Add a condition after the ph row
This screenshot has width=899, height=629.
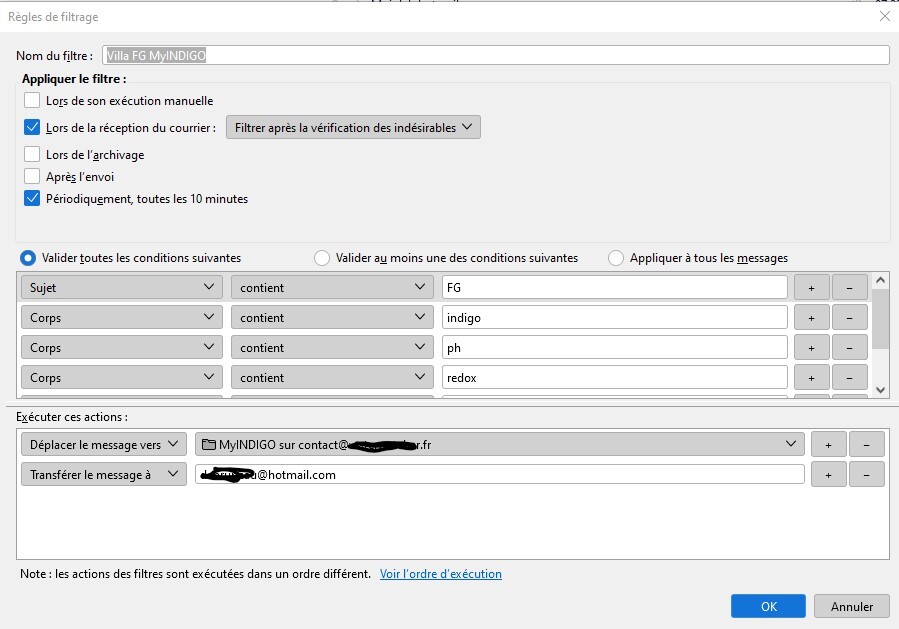point(811,347)
